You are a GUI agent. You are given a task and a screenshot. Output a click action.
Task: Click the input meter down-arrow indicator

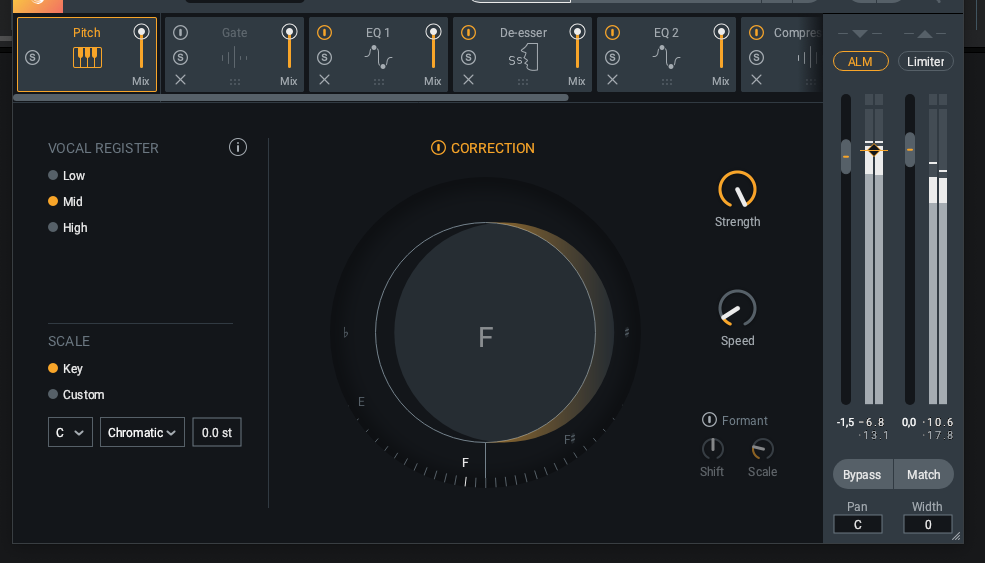860,33
